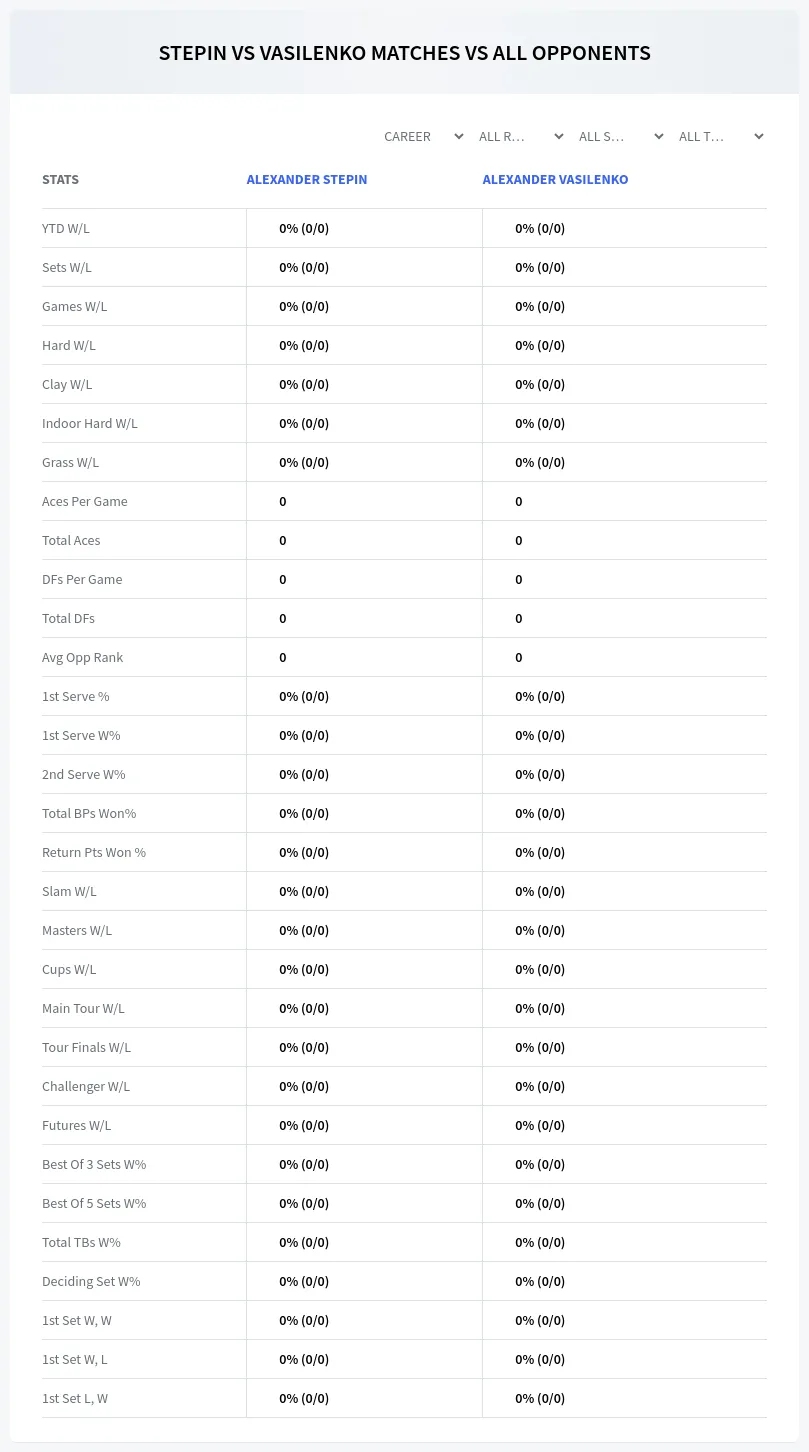Select the Avg Opp Rank row label
Screen dimensions: 809x1452
click(x=83, y=657)
